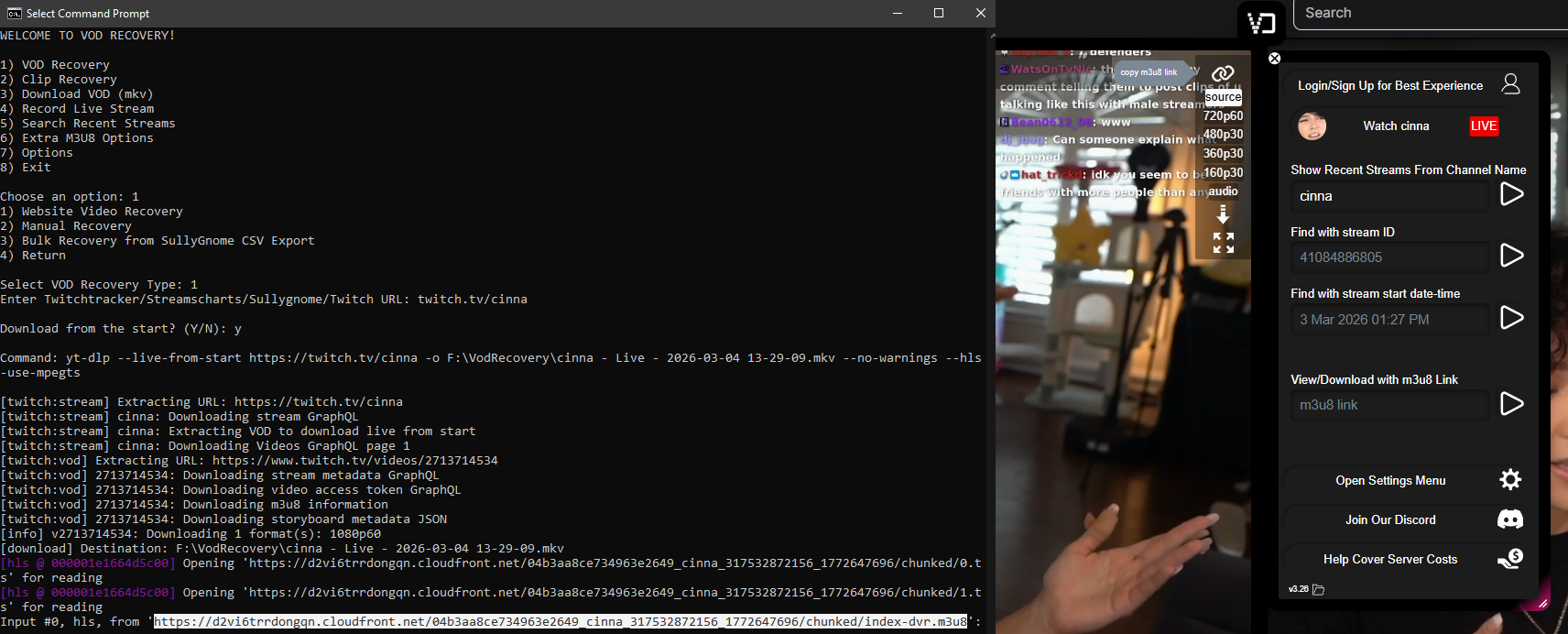Click Open Settings Menu button

1390,480
